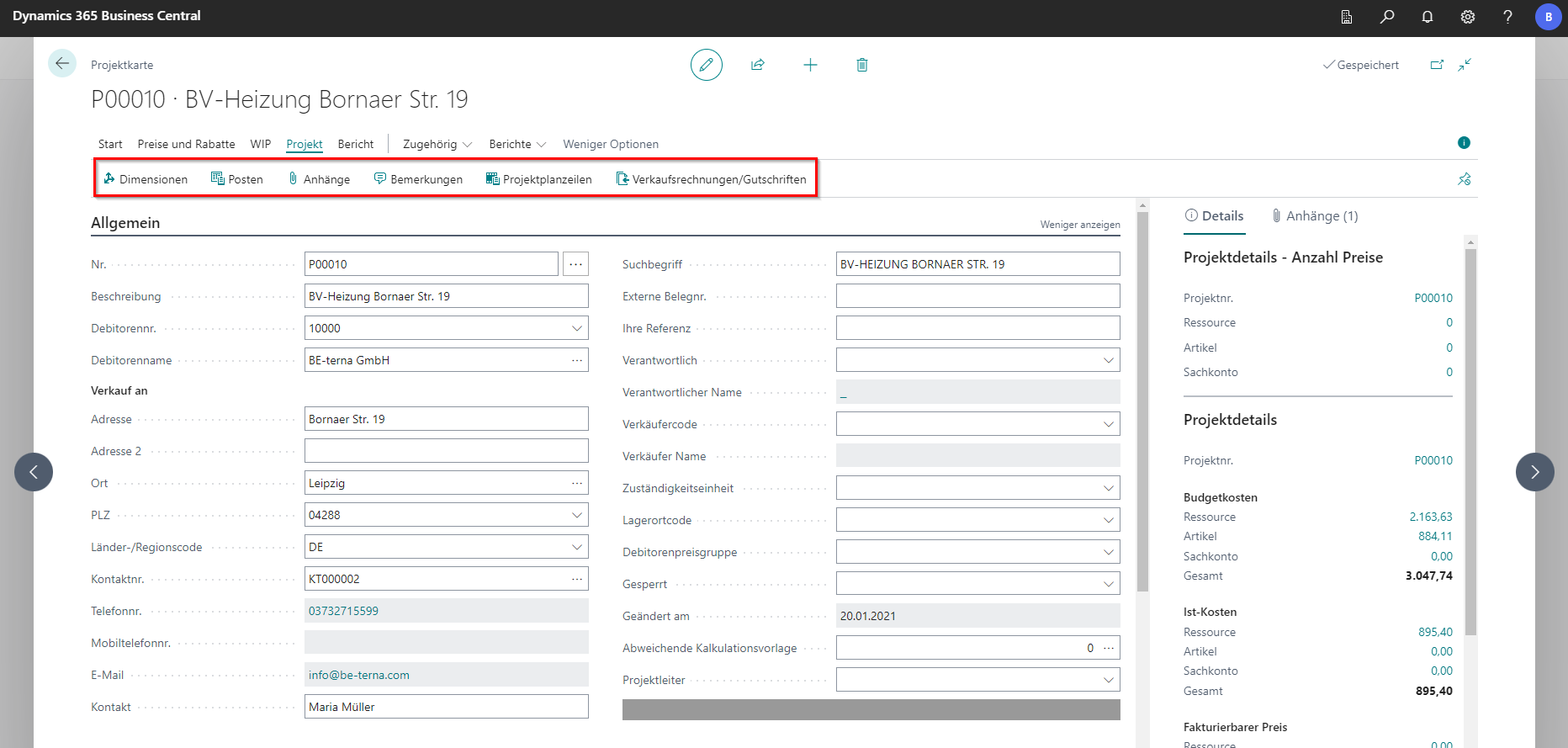Click the plus icon to create new
Image resolution: width=1568 pixels, height=748 pixels.
810,65
